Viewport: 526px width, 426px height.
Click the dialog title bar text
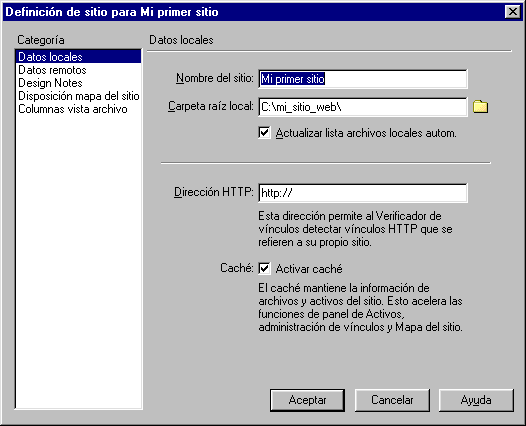click(112, 12)
